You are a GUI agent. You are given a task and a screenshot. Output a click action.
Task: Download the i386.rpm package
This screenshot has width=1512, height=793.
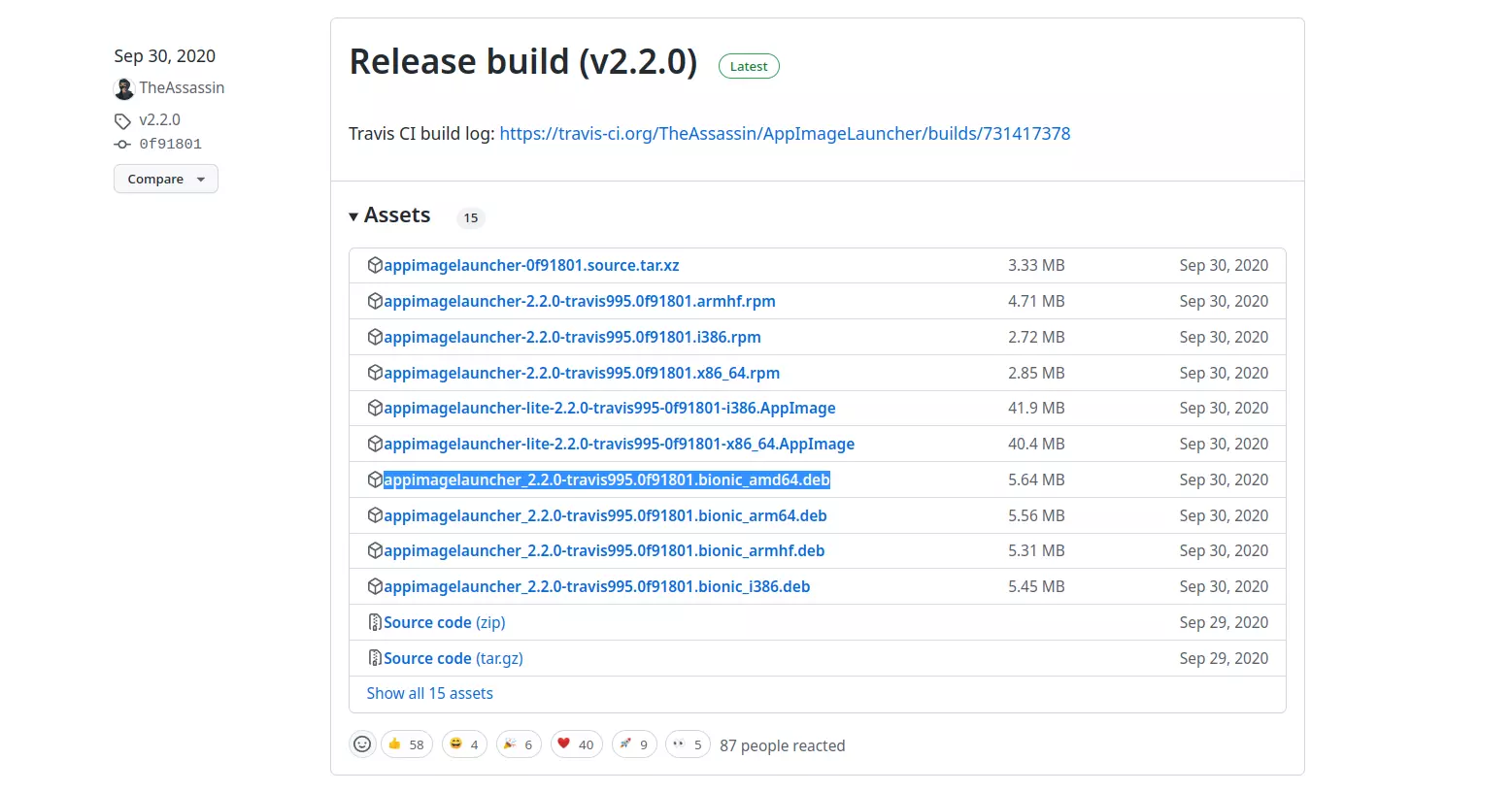(x=572, y=337)
